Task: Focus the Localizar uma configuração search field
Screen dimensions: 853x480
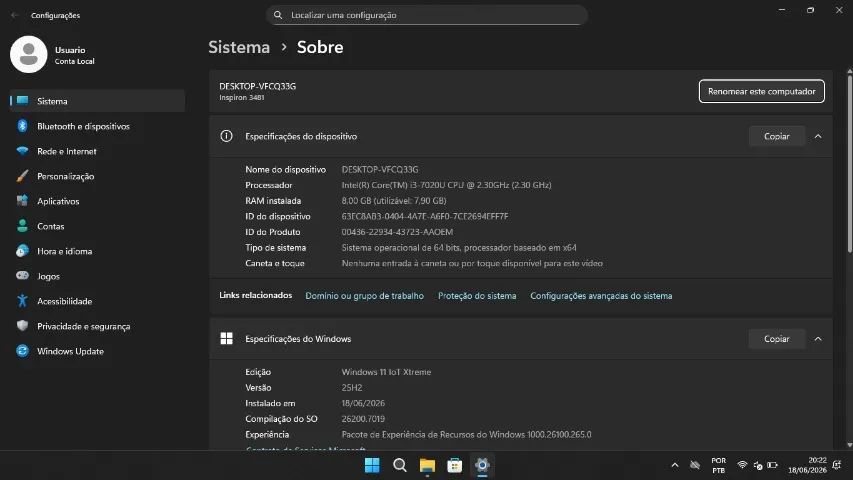Action: point(427,15)
